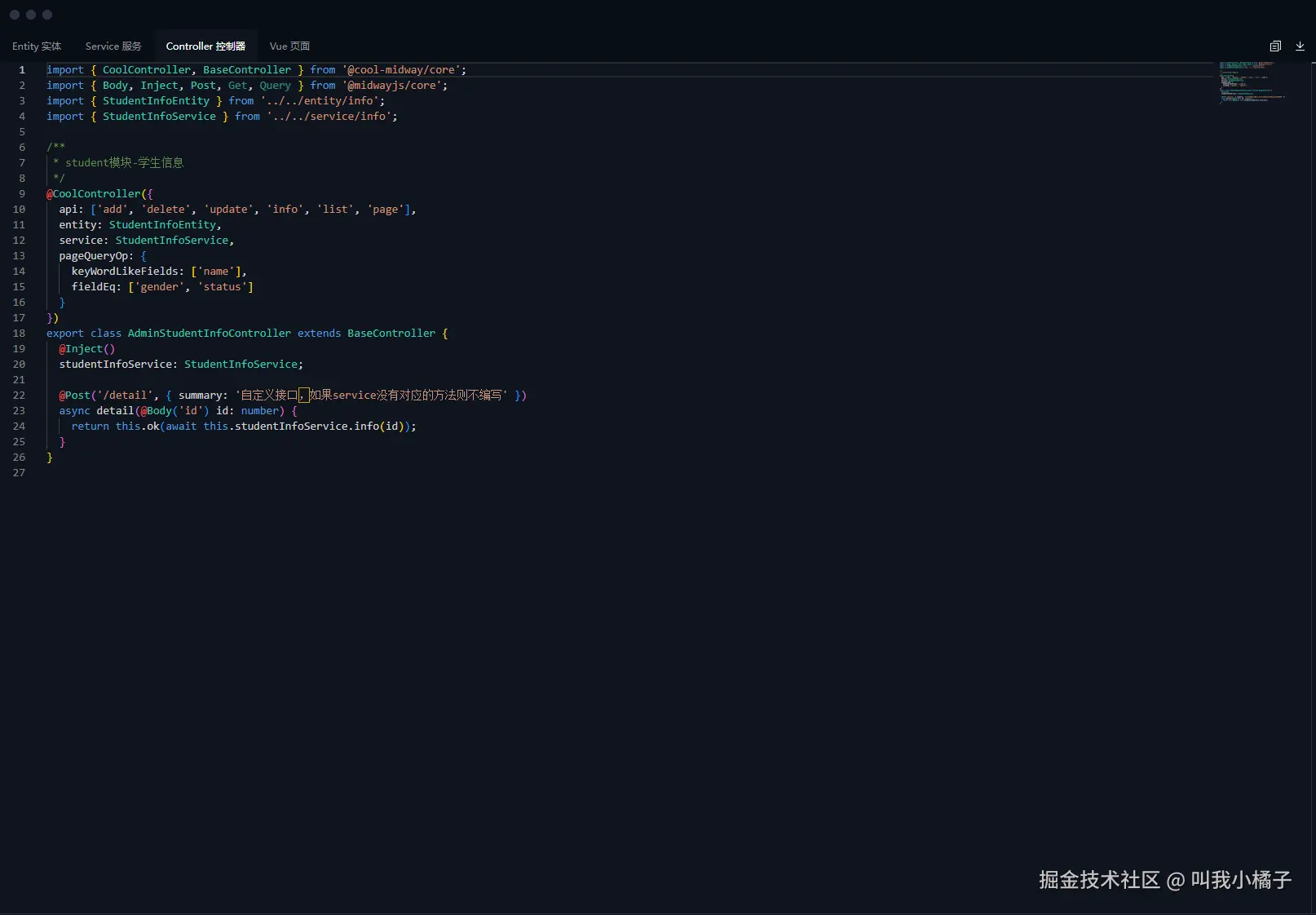The image size is (1316, 915).
Task: Open the Service 服务 tab
Action: click(x=113, y=46)
